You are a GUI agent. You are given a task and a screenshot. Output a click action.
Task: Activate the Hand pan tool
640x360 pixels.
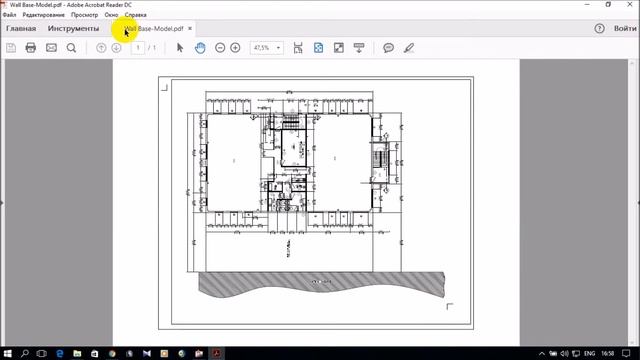click(200, 48)
